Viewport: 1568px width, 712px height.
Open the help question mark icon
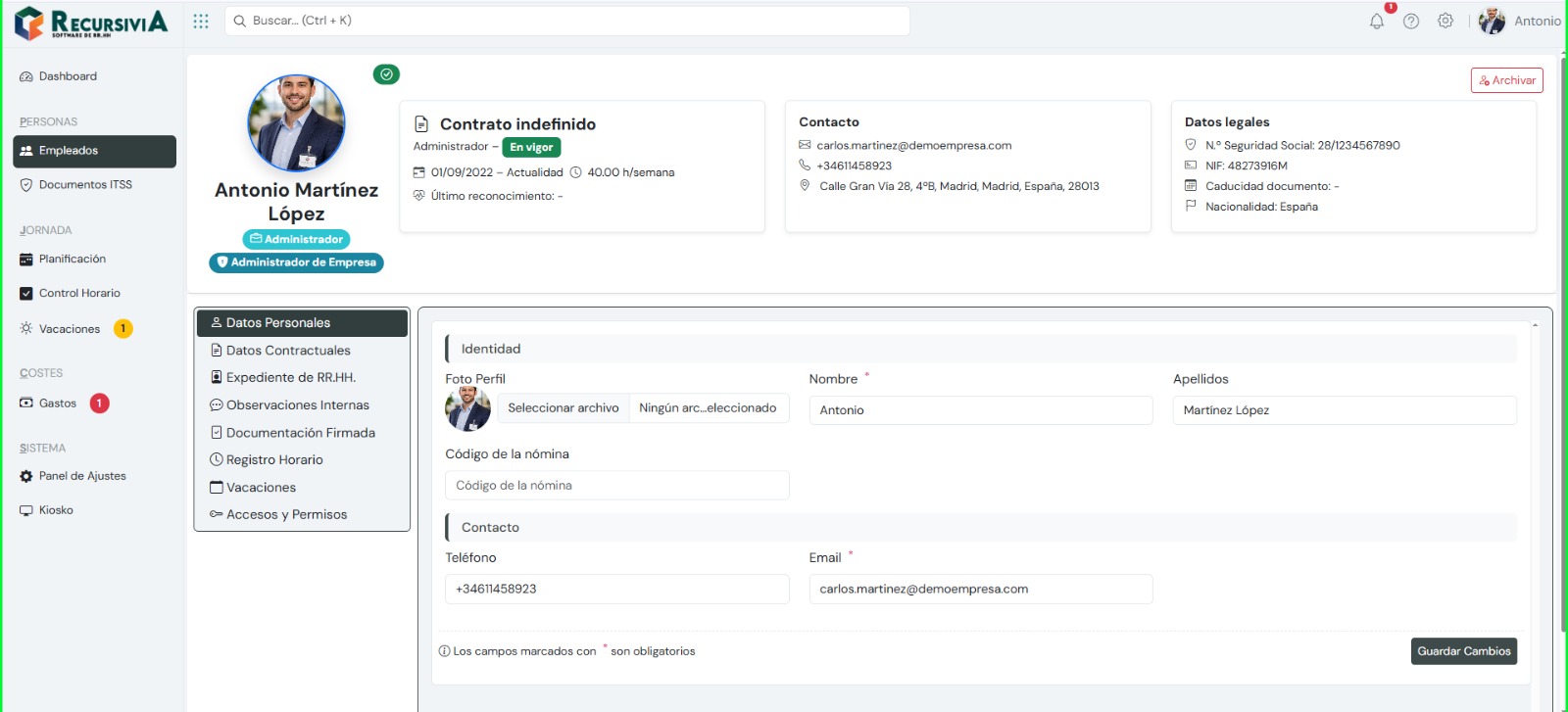[1411, 21]
